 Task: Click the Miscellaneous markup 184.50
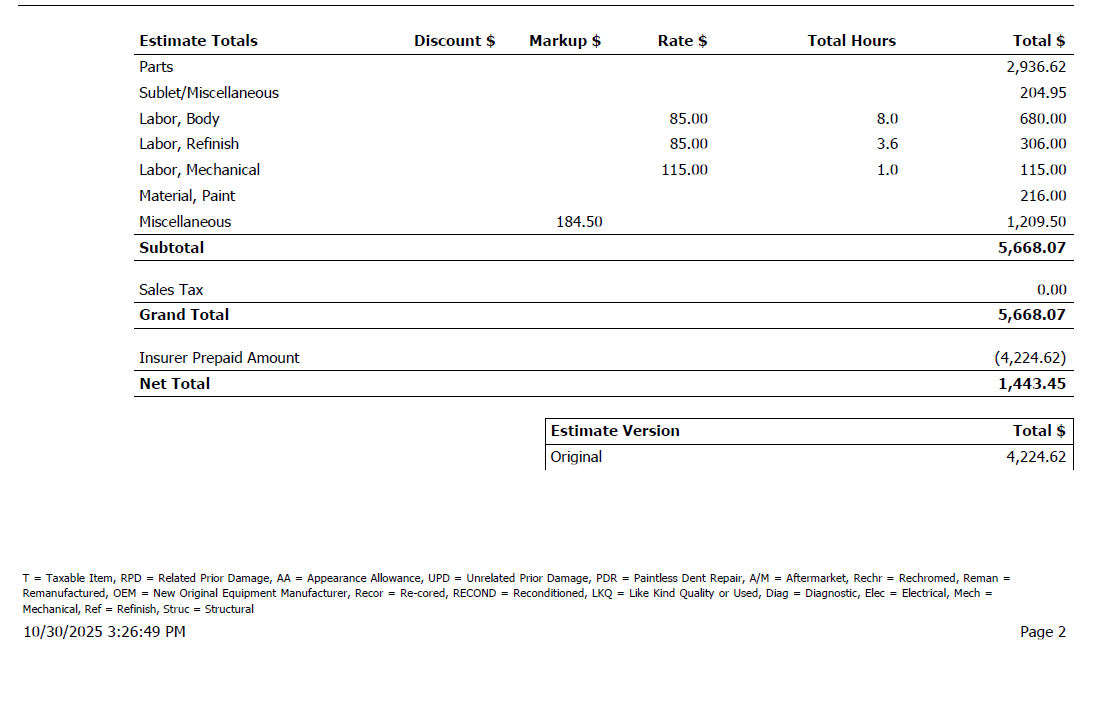(x=579, y=222)
